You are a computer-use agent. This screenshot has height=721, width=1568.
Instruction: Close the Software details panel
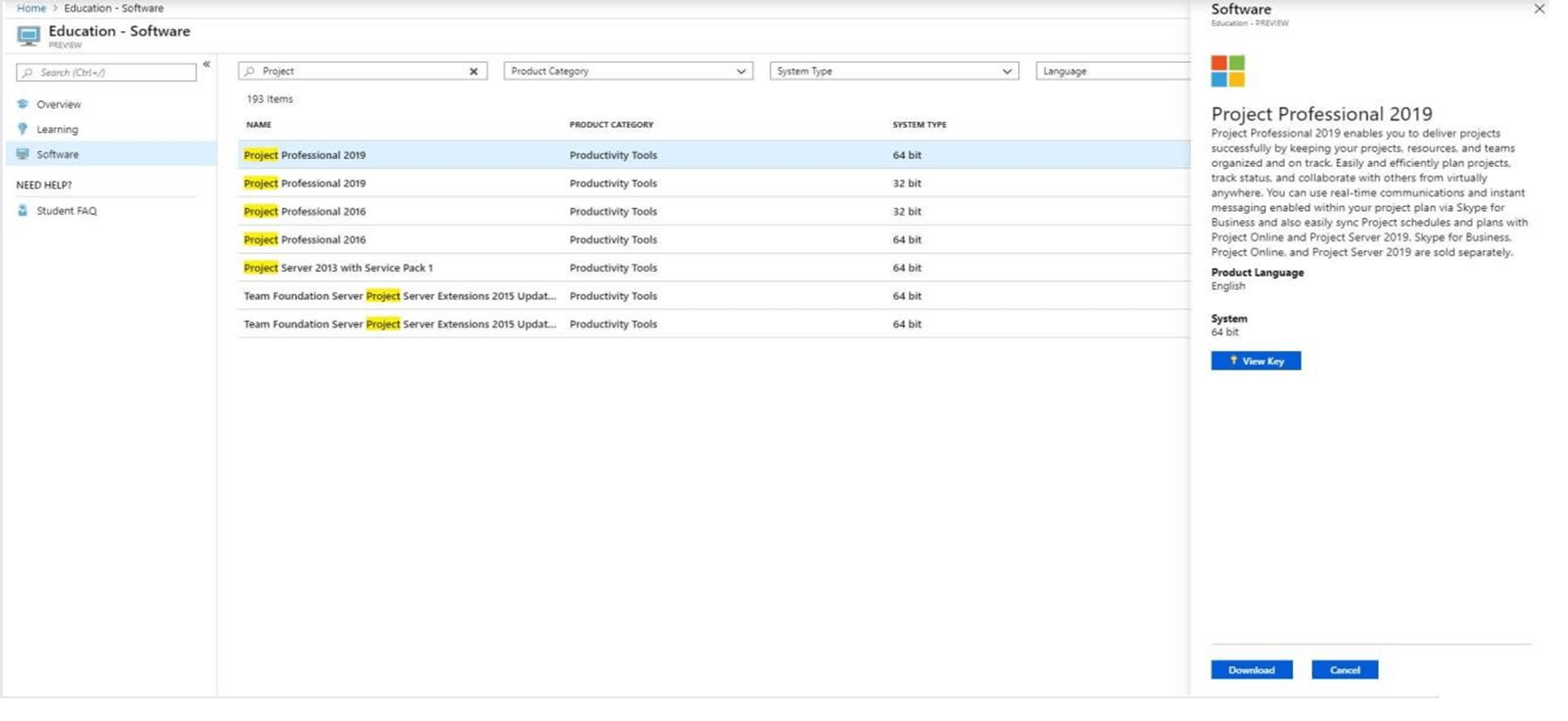(1540, 9)
